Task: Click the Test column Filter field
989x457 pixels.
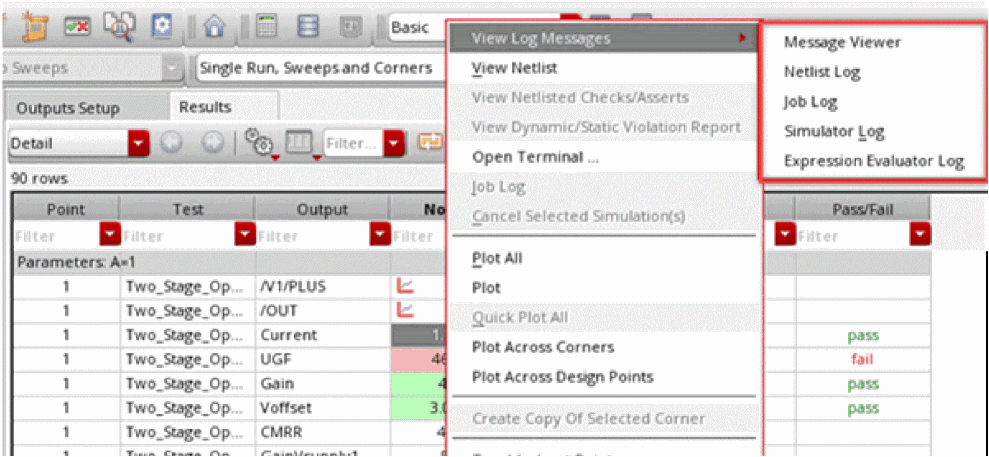Action: pos(178,237)
